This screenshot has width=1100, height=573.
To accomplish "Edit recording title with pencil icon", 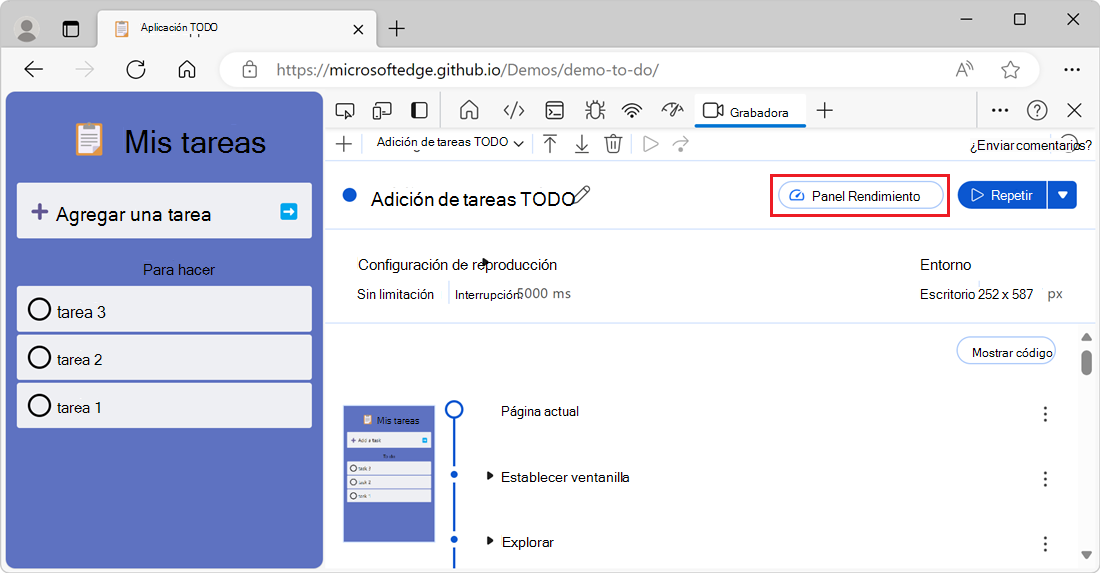I will click(582, 196).
